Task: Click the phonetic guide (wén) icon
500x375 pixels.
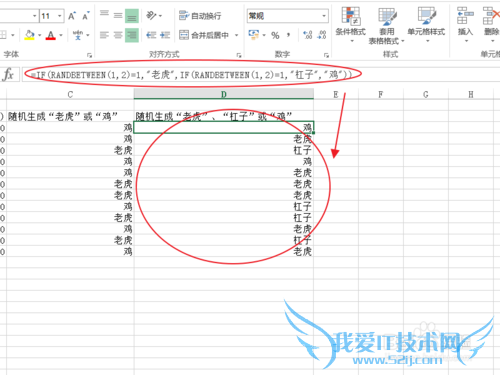Action: pos(78,35)
